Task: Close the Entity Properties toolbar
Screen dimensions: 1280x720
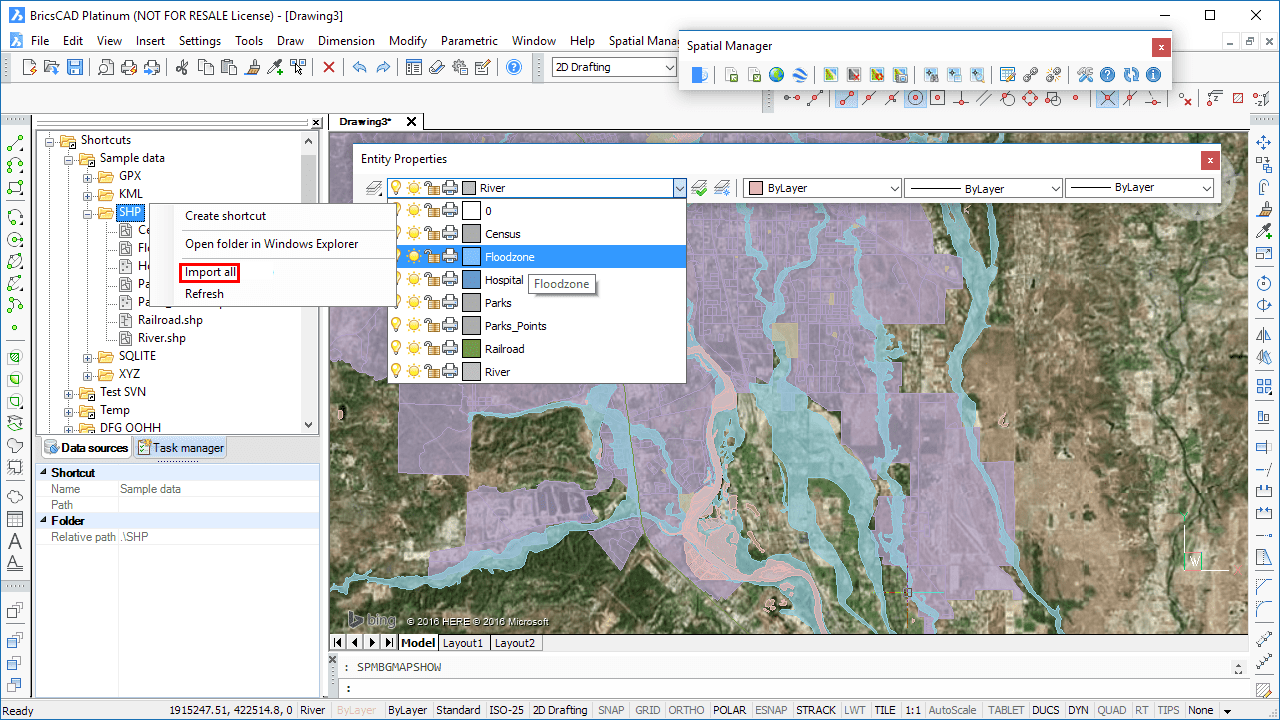Action: click(x=1210, y=159)
